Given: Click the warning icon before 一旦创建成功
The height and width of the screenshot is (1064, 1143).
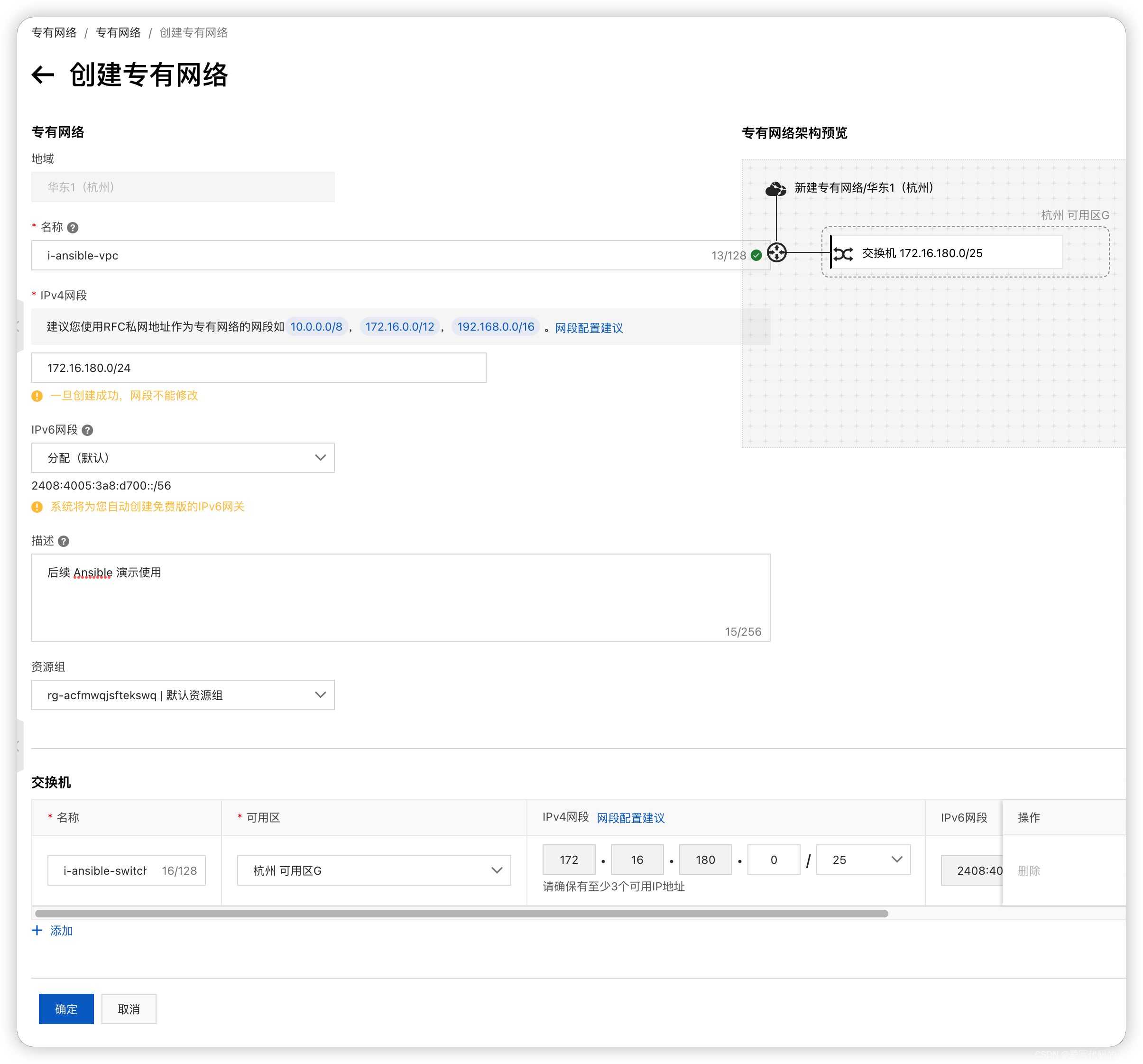Looking at the screenshot, I should (x=37, y=396).
